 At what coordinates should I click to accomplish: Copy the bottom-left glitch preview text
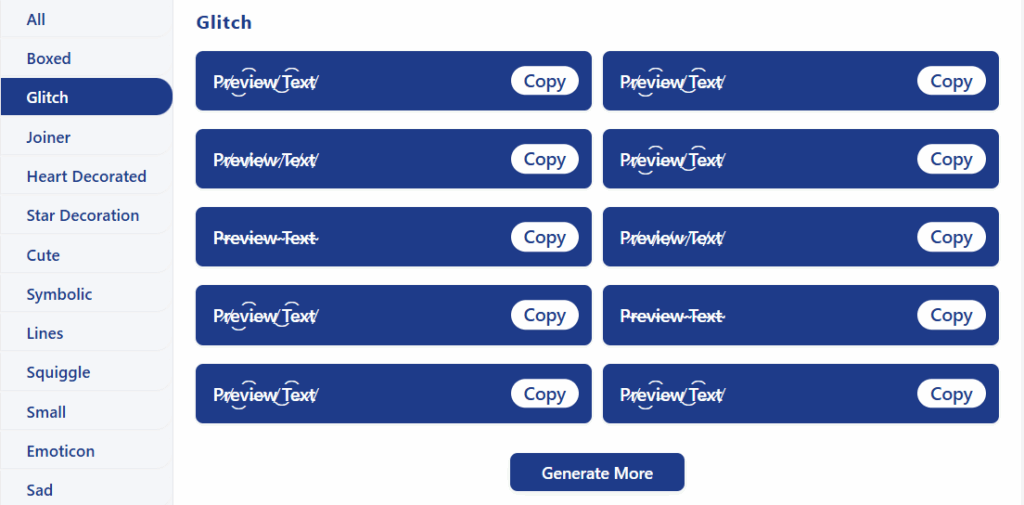click(x=545, y=394)
